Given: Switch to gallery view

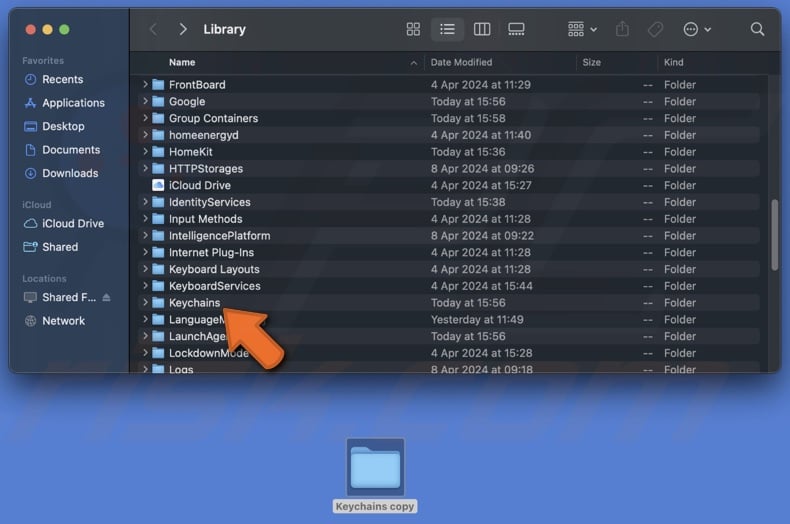Looking at the screenshot, I should click(x=516, y=29).
